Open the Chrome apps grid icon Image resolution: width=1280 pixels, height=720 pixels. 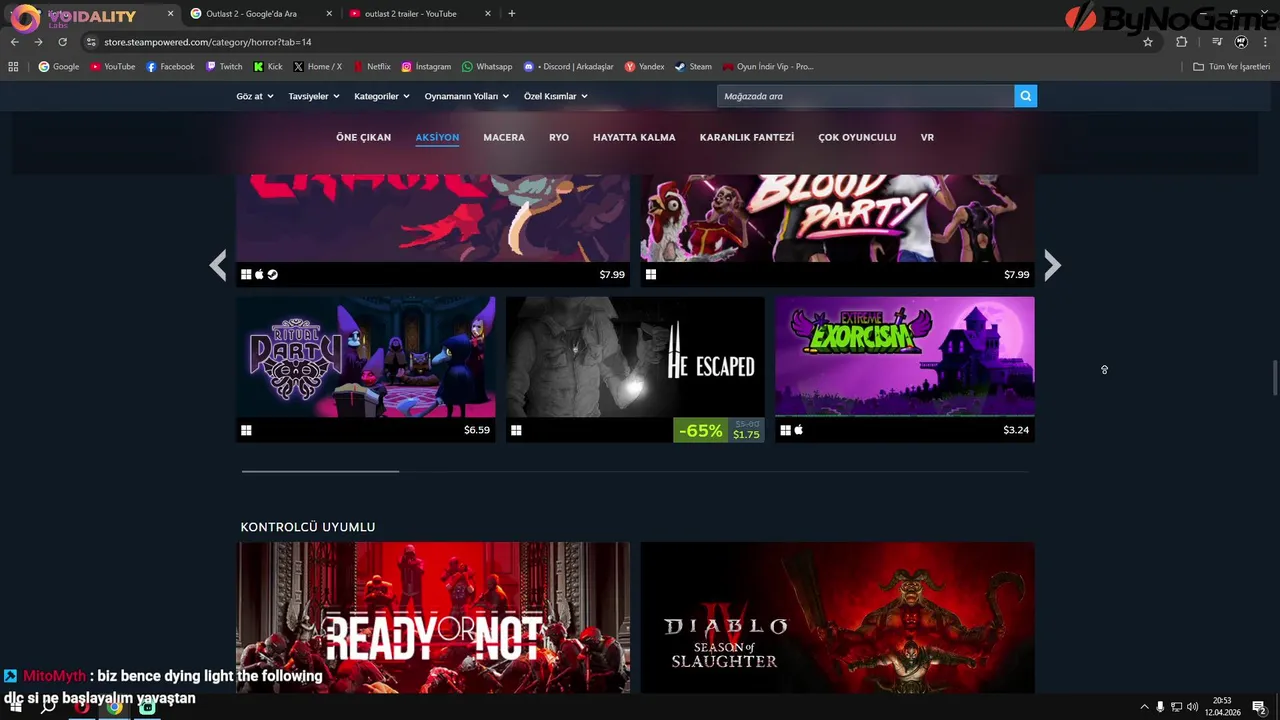(x=13, y=67)
